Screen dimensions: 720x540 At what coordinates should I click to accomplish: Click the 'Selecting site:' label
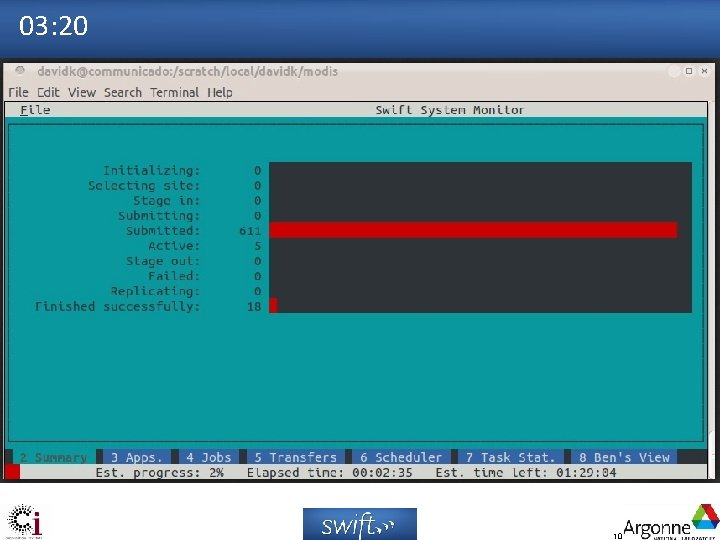tap(144, 186)
